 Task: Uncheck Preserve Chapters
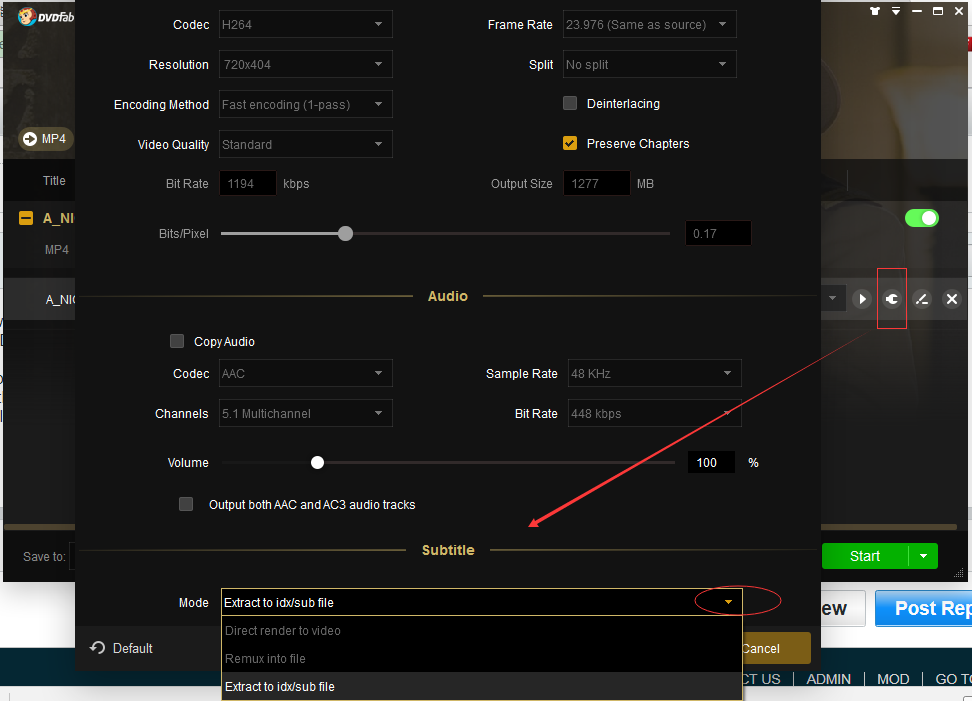pos(570,143)
